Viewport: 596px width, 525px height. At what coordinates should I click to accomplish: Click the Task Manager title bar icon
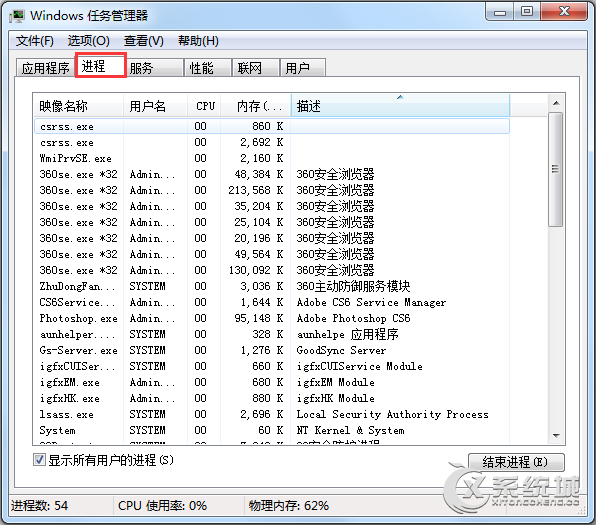pos(17,16)
